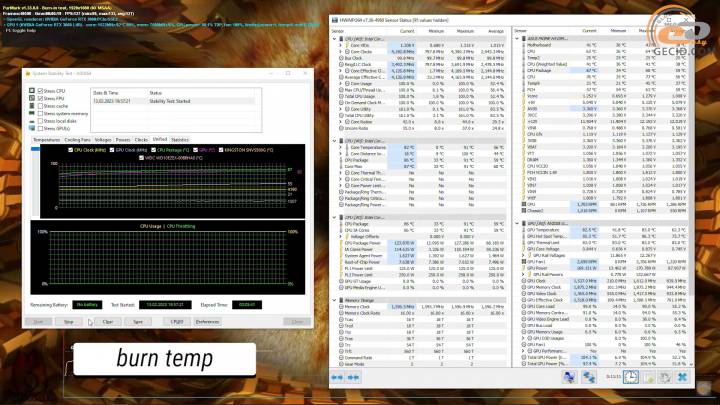This screenshot has width=720, height=405.
Task: Open Preferences in stability test
Action: click(x=207, y=321)
